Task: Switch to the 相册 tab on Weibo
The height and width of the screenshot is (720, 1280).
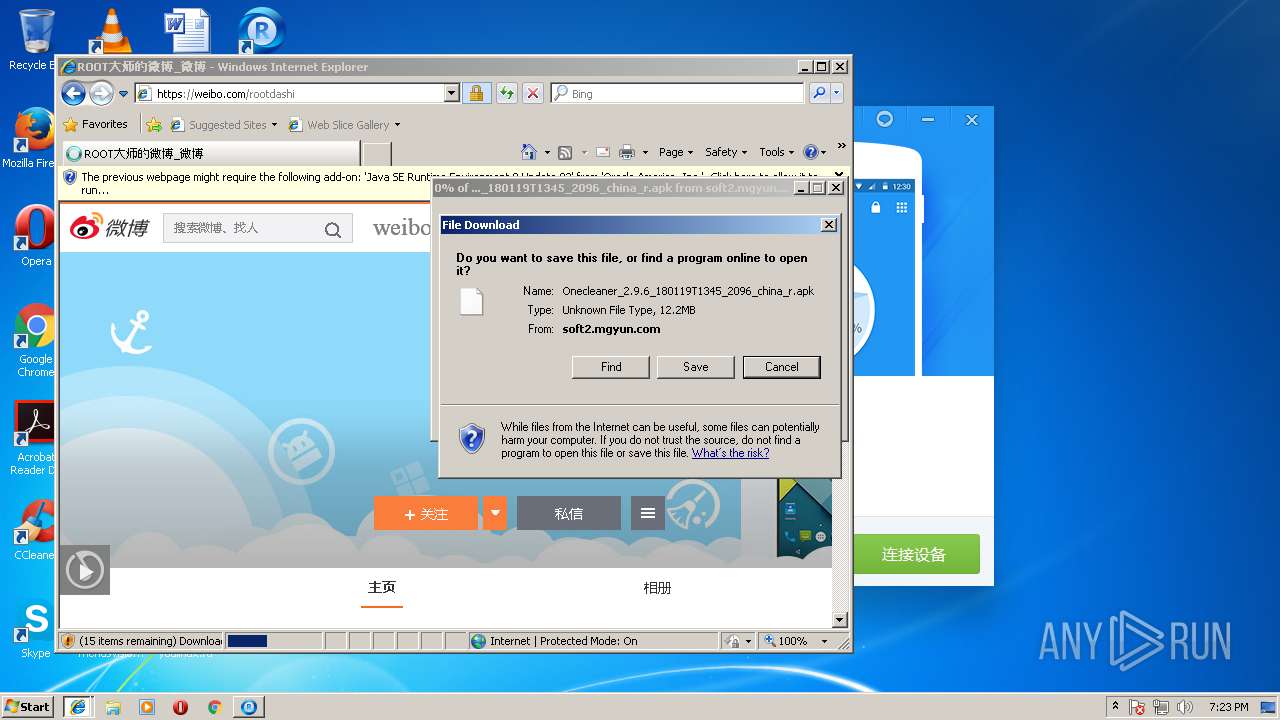Action: coord(657,588)
